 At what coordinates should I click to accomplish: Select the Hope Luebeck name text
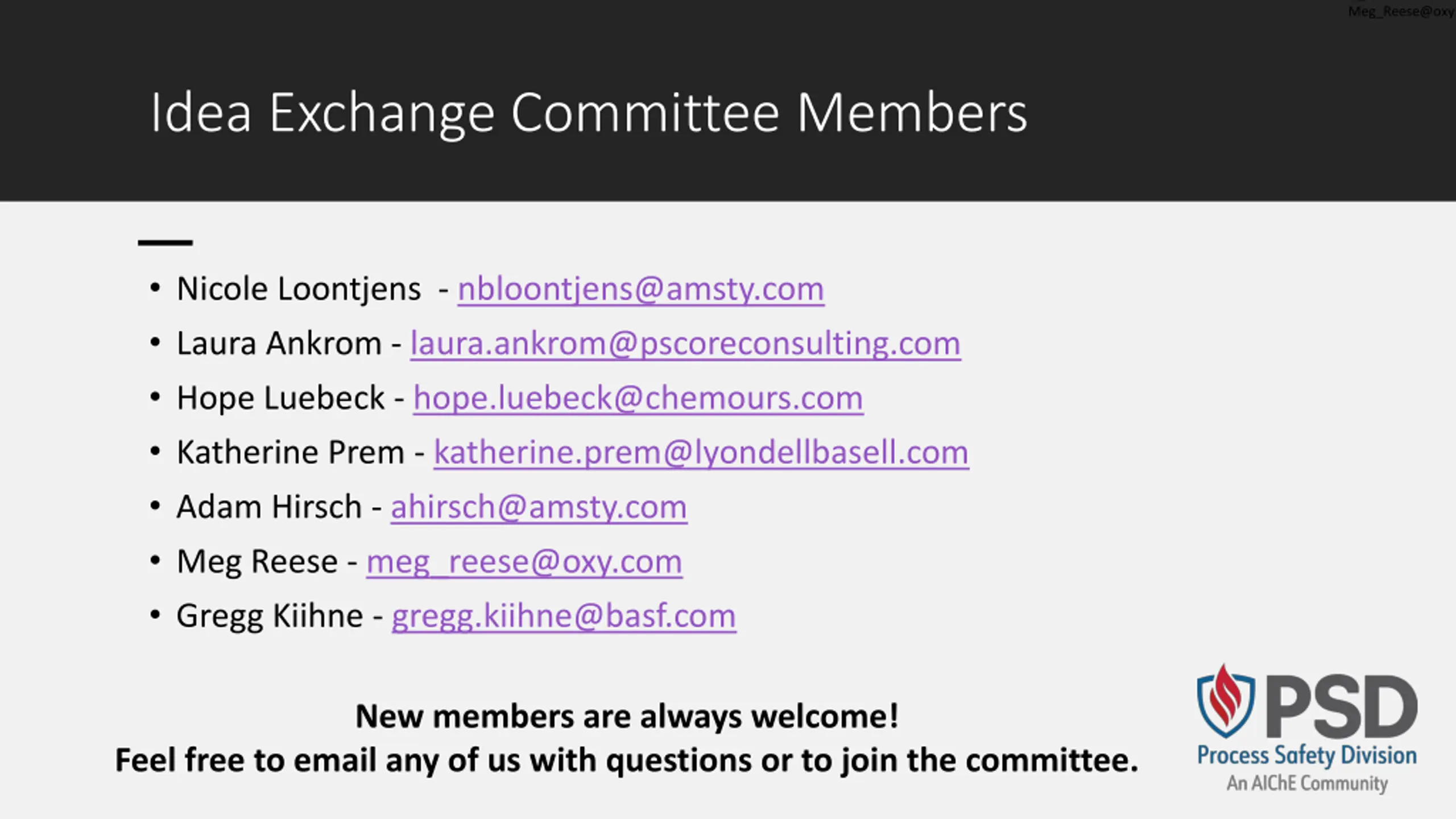[x=280, y=398]
